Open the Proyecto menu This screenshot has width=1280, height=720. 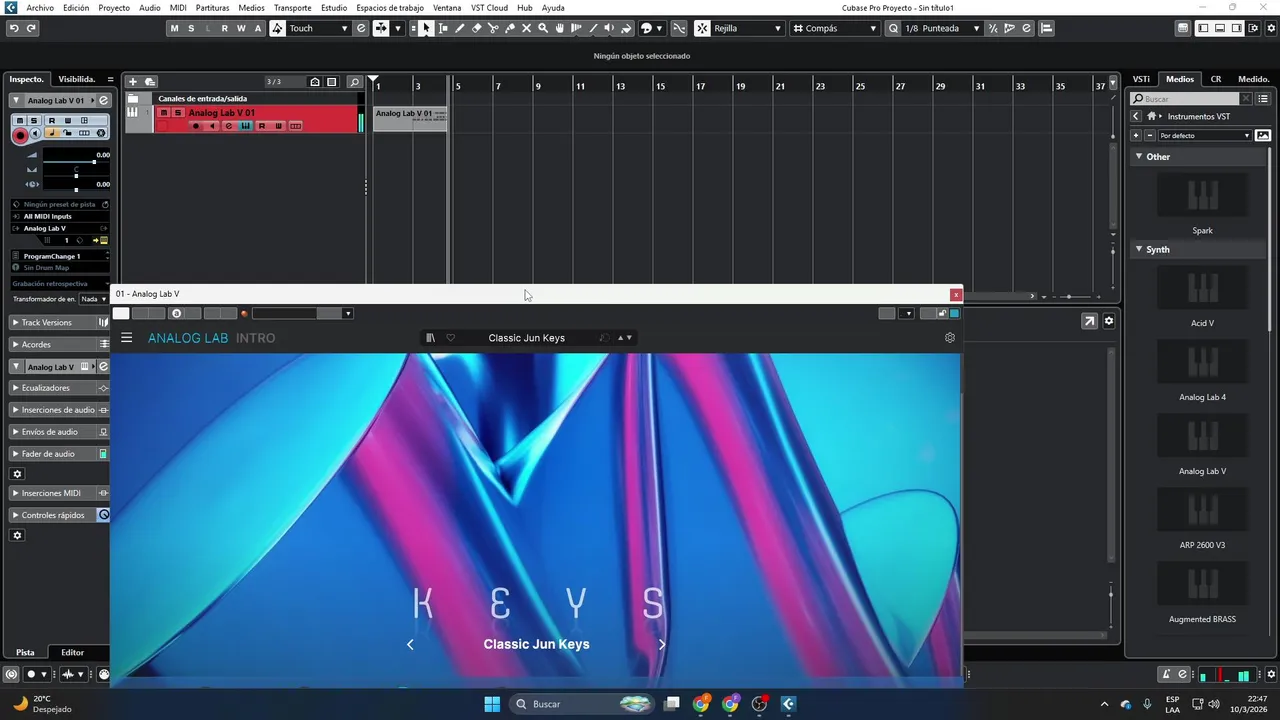[114, 7]
